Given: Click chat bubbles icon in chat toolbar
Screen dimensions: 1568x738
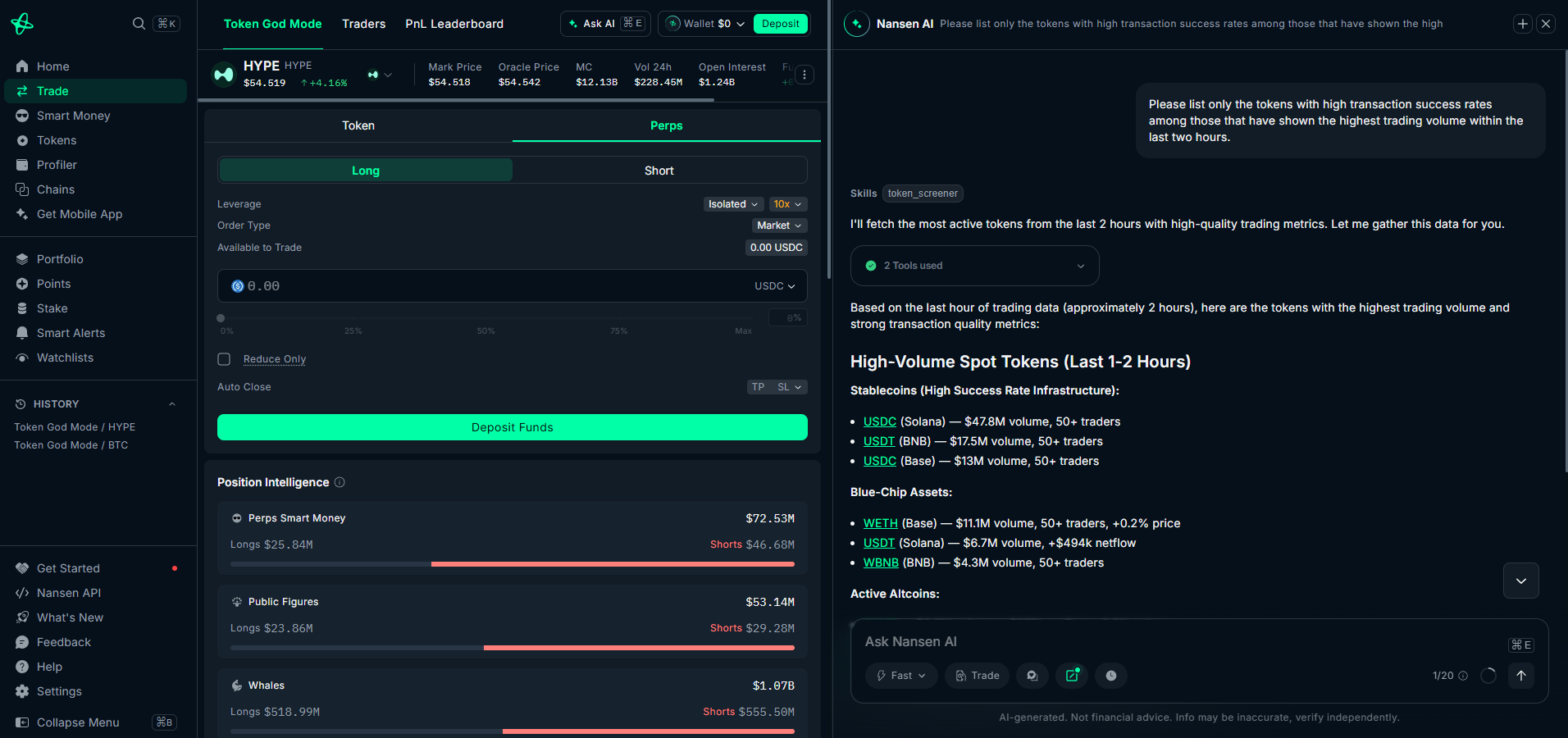Looking at the screenshot, I should [x=1032, y=676].
